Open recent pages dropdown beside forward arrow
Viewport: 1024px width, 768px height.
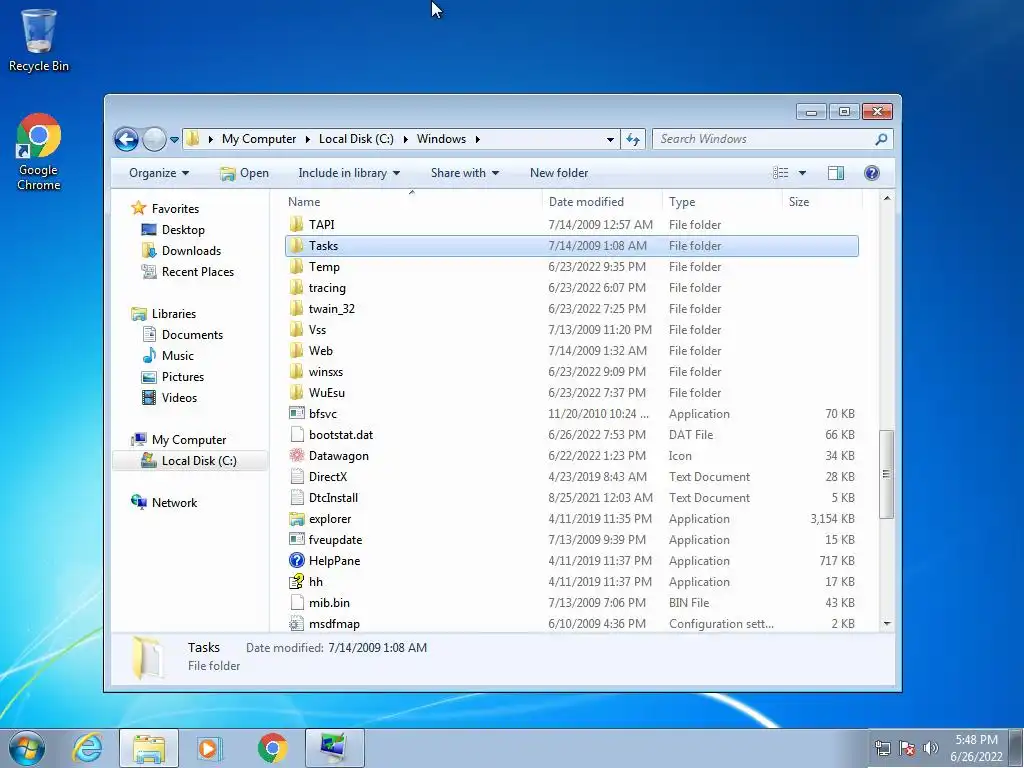(x=174, y=139)
